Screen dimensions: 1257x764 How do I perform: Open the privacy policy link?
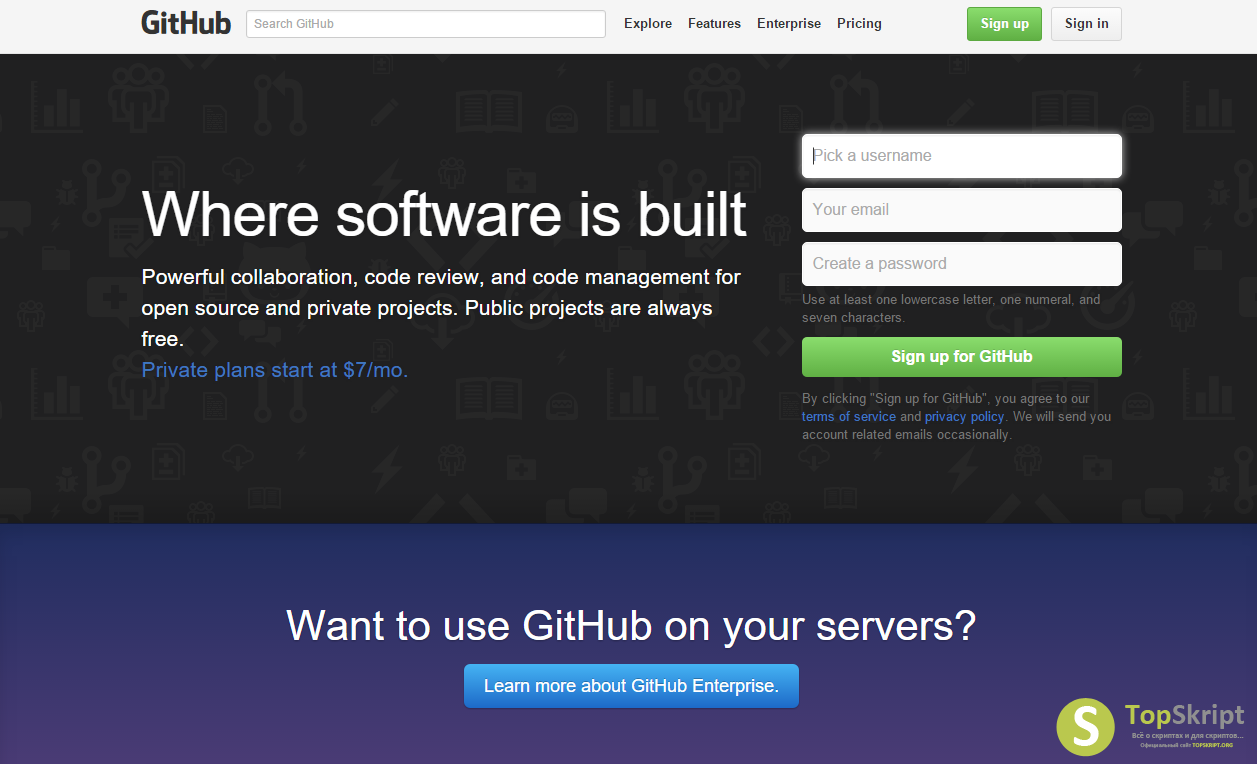[964, 417]
